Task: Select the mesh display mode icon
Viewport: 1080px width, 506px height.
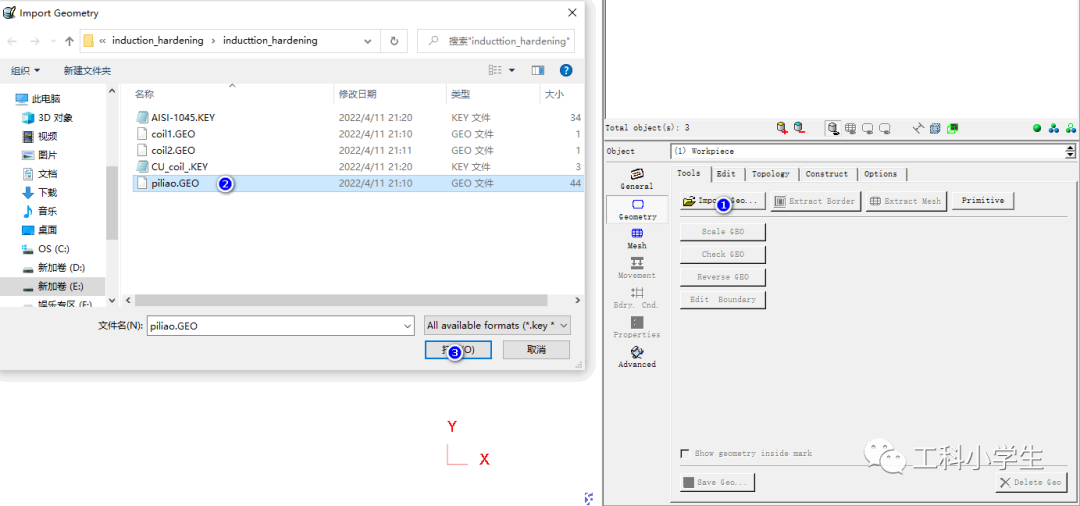Action: [x=851, y=128]
